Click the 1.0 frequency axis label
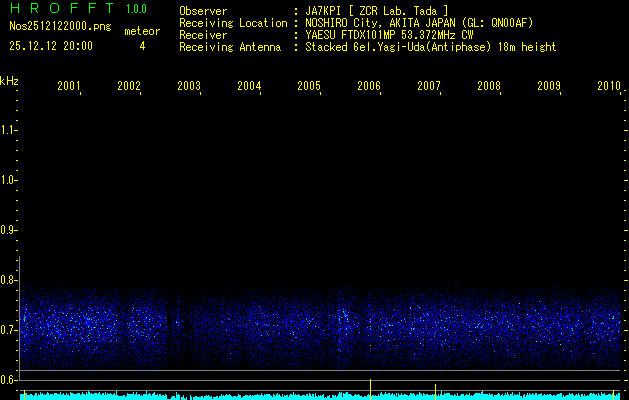 (9, 180)
